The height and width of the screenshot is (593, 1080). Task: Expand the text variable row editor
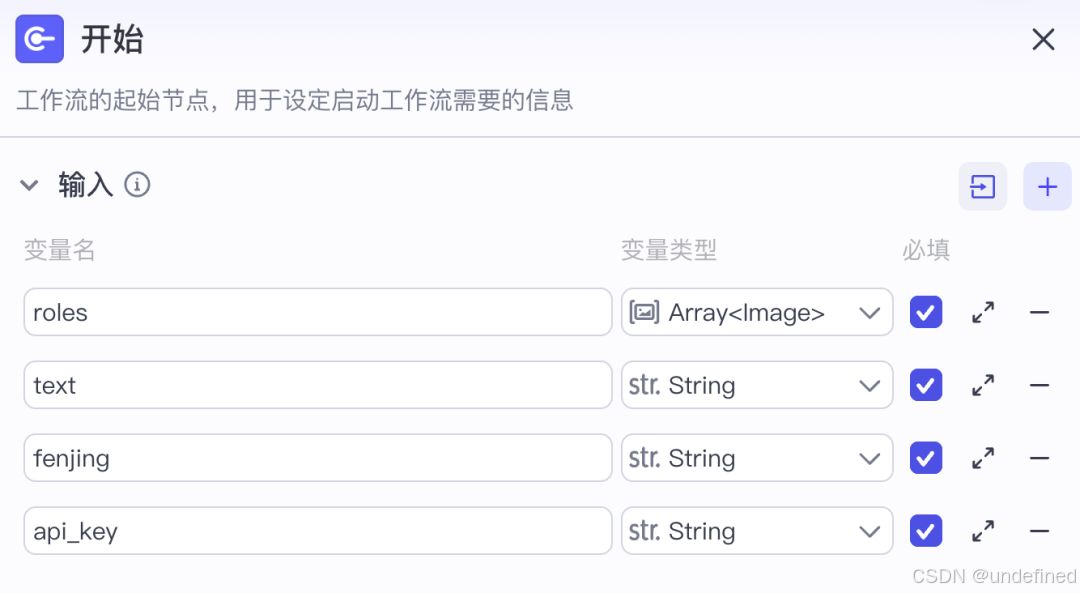coord(983,386)
